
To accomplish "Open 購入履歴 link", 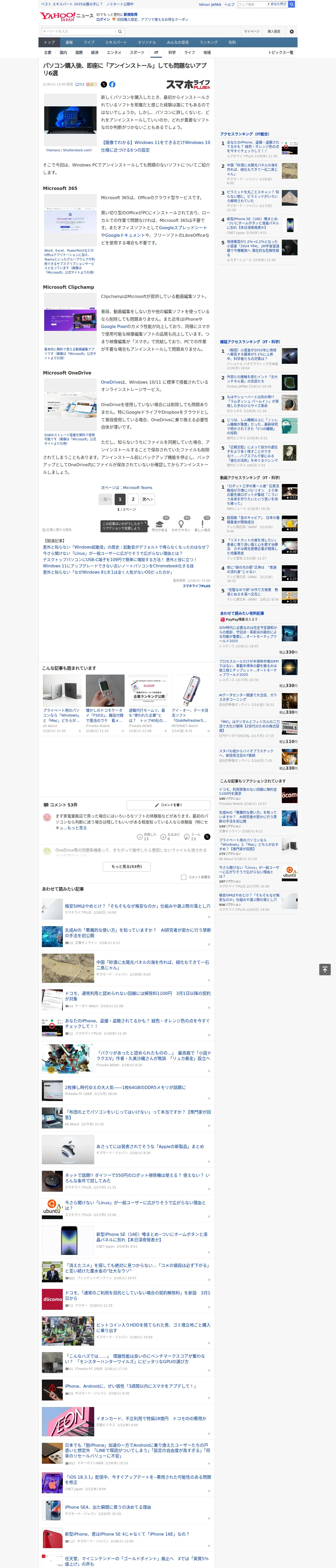I will [x=274, y=31].
